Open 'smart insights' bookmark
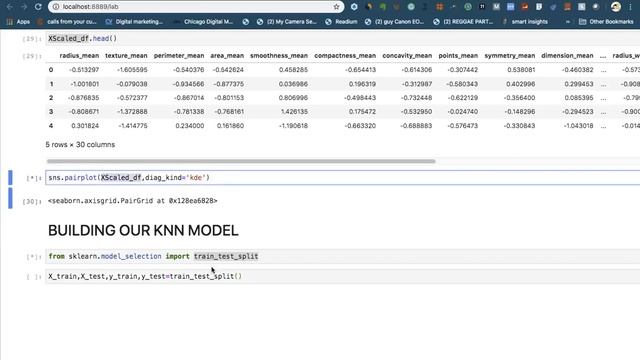The width and height of the screenshot is (640, 360). 525,22
